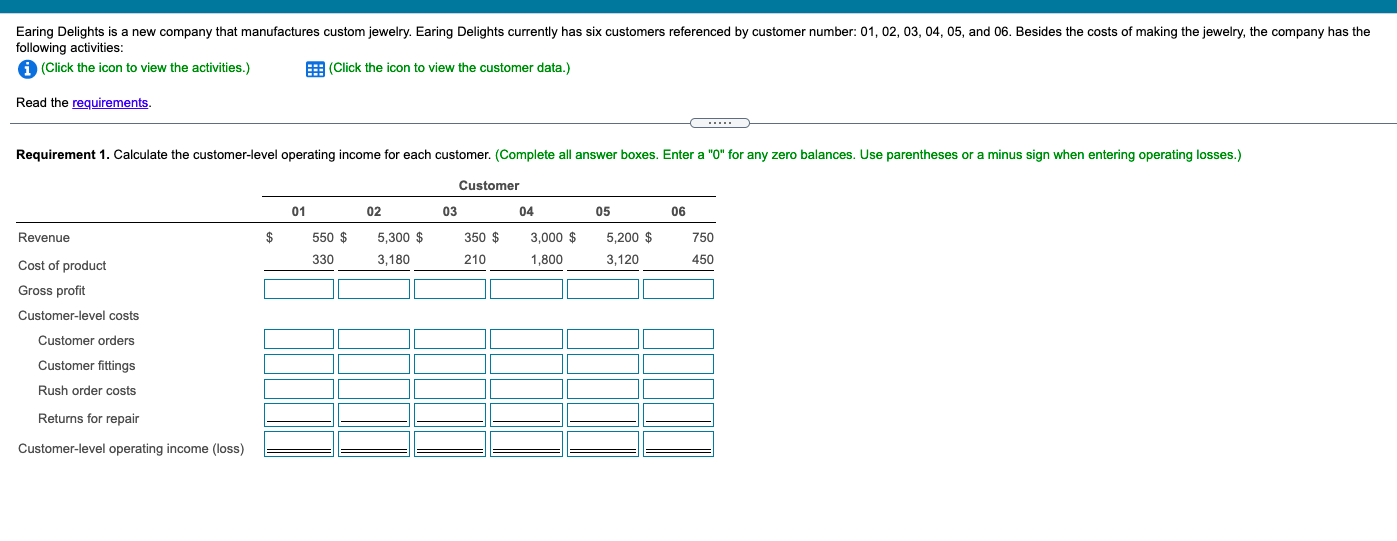Click Gross profit box for customer 05

[602, 289]
